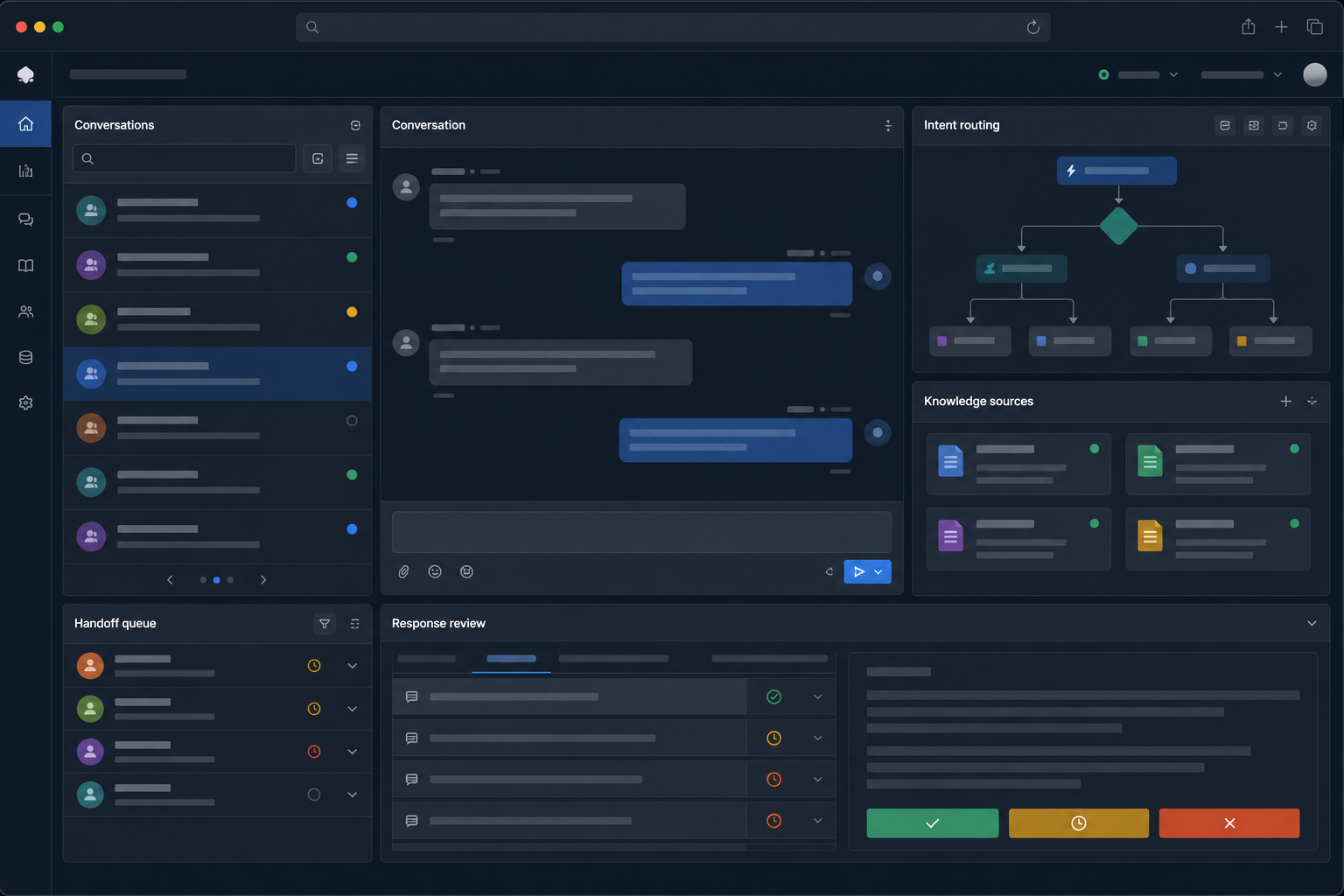Open the team users sidebar icon
The width and height of the screenshot is (1344, 896).
(x=25, y=311)
